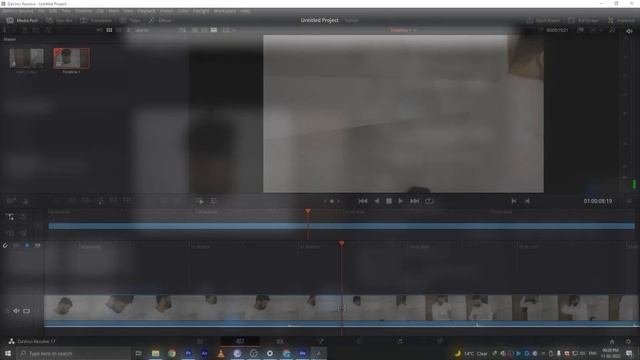Open the Media Pool panel

(23, 20)
